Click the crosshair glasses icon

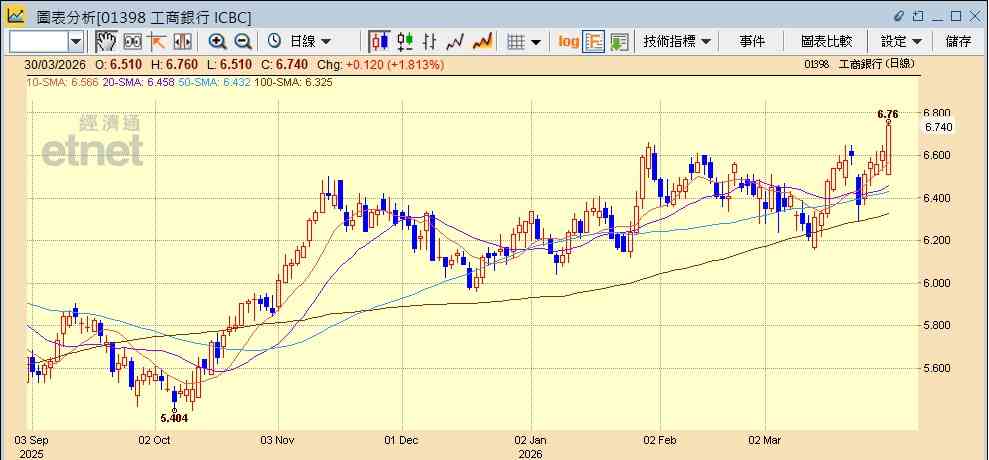click(132, 42)
